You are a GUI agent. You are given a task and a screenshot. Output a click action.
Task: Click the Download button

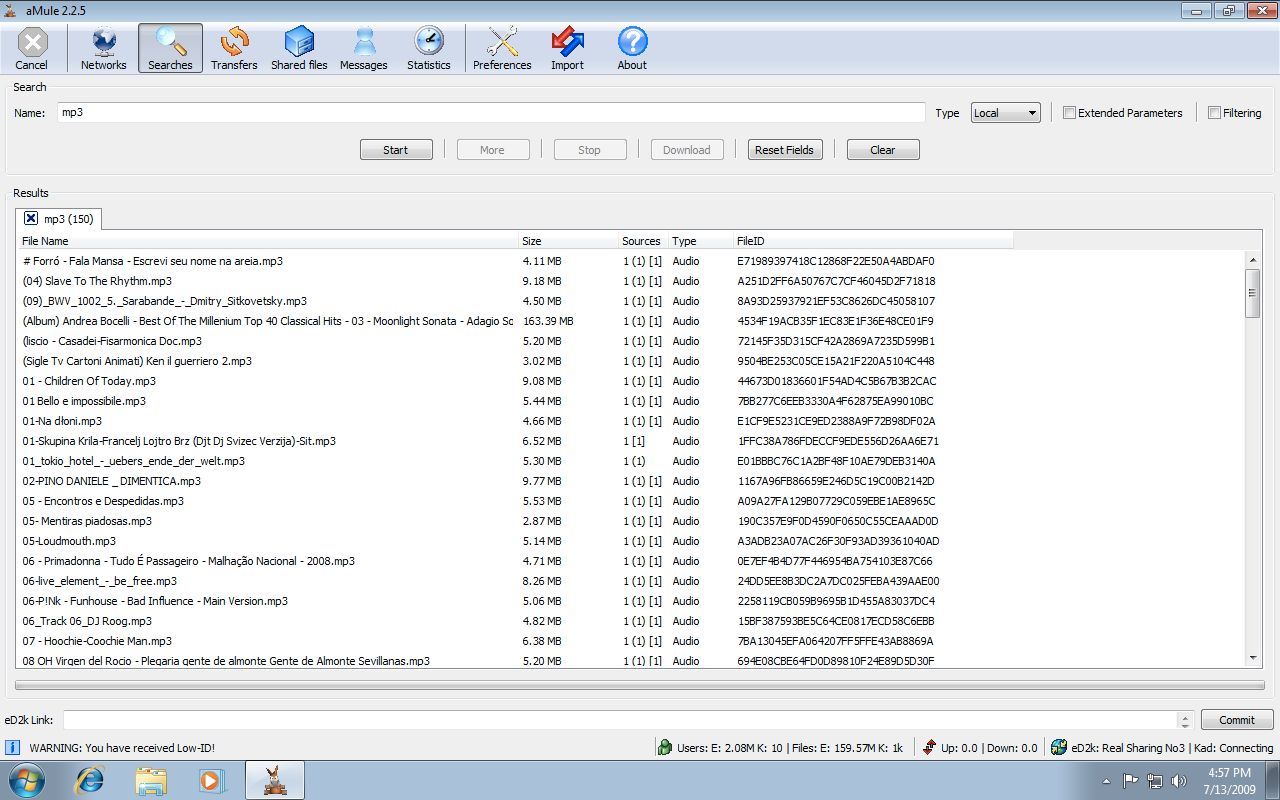pos(686,150)
